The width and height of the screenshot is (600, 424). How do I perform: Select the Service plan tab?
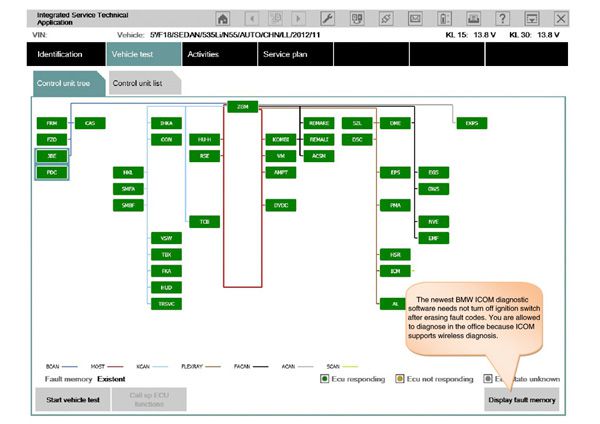(285, 54)
